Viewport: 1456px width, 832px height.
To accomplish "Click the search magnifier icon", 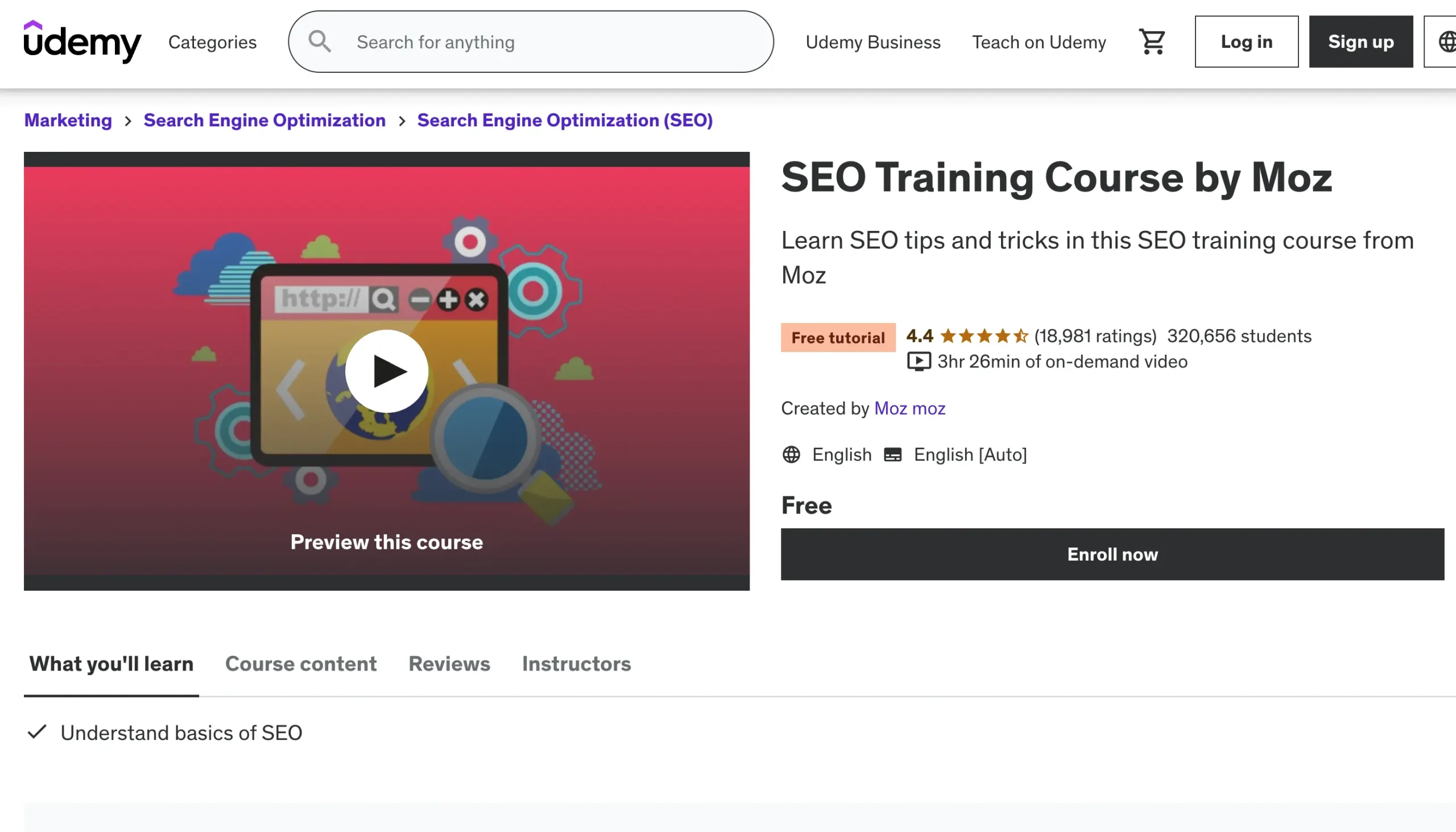I will coord(320,42).
